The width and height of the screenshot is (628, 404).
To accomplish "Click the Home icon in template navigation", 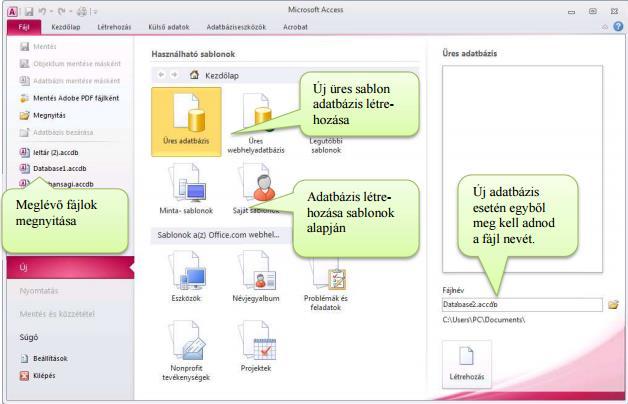I will pos(194,75).
